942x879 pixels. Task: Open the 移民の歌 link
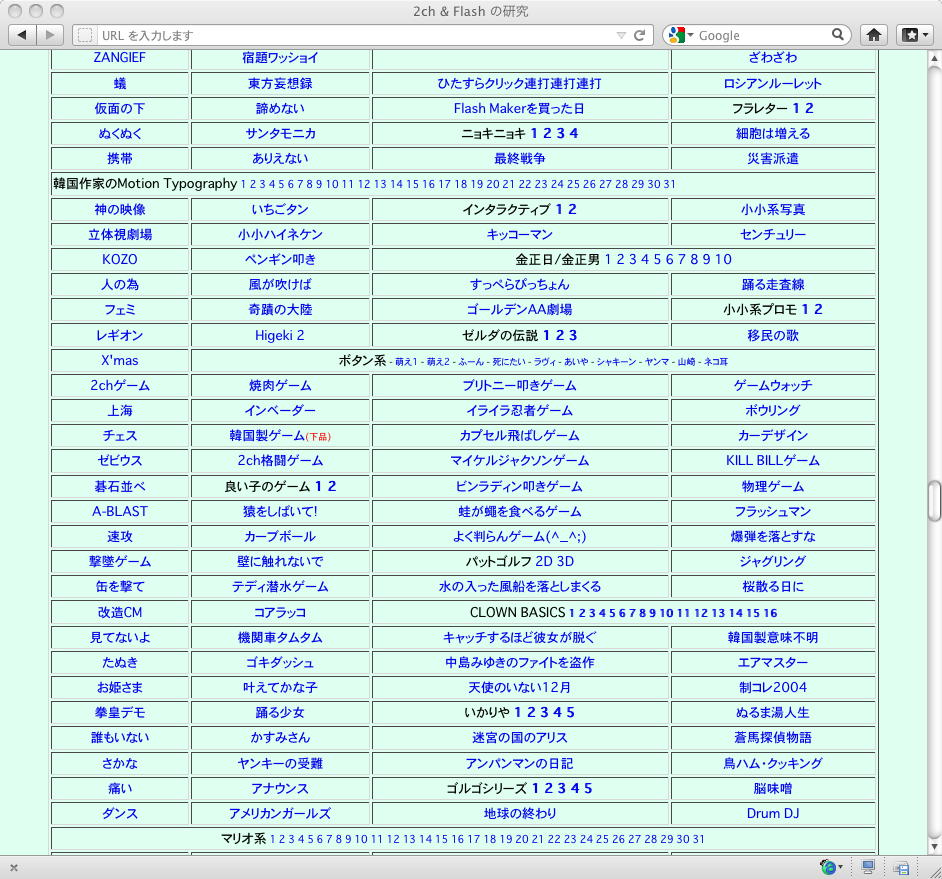[773, 335]
